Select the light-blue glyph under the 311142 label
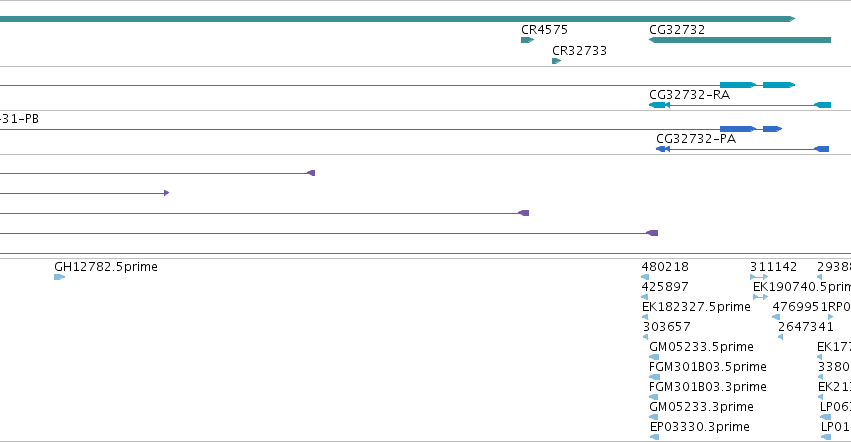851x442 pixels. (759, 277)
